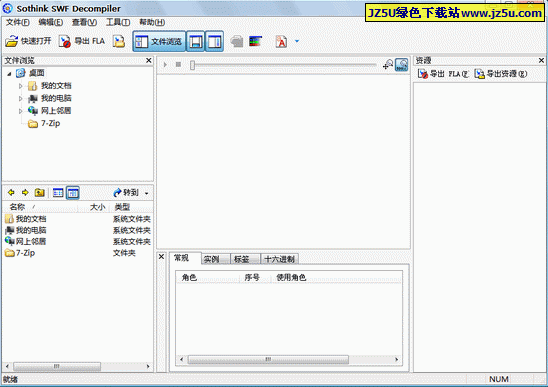Switch to list view icon
Image resolution: width=548 pixels, height=387 pixels.
pos(58,193)
